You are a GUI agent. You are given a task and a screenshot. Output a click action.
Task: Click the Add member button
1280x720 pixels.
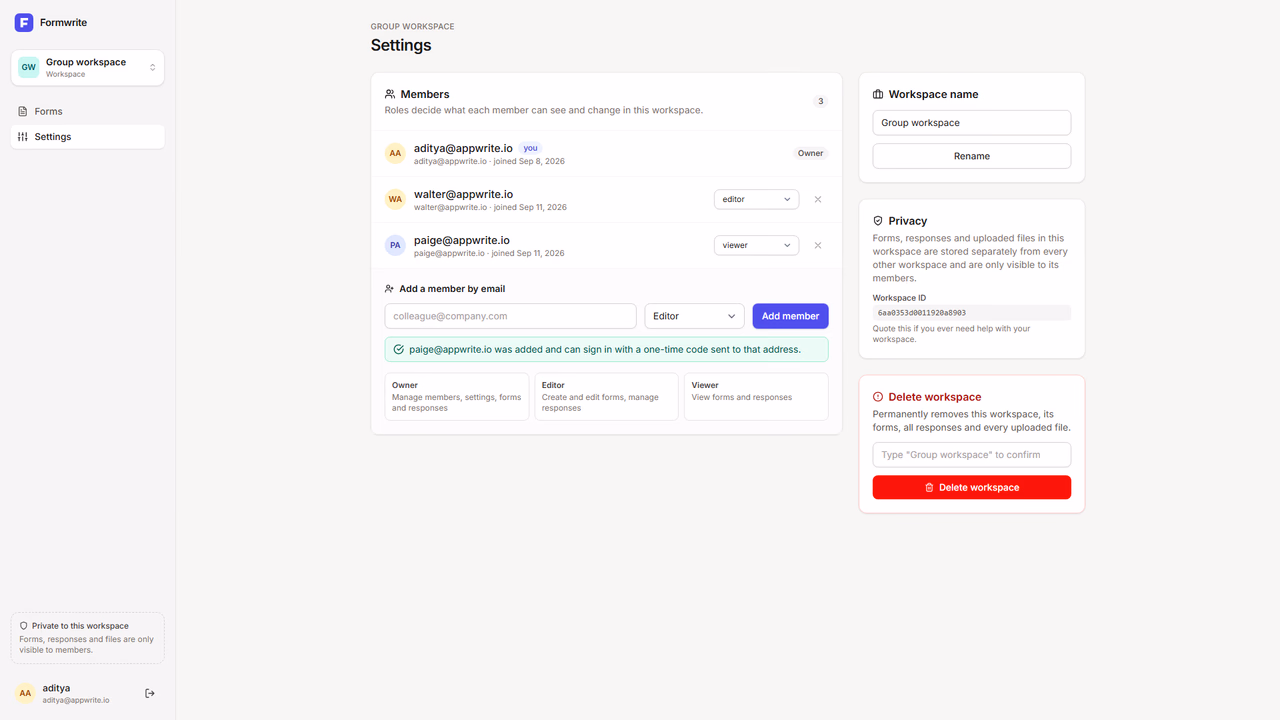[790, 316]
